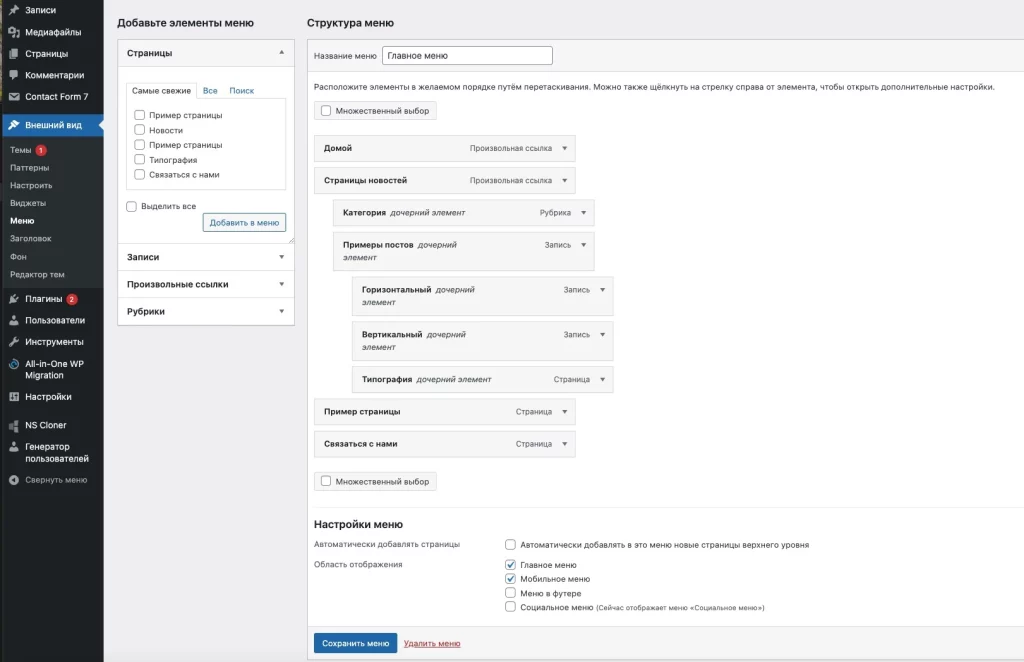The image size is (1024, 662).
Task: Click the All-in-One WP Migration icon
Action: click(14, 365)
